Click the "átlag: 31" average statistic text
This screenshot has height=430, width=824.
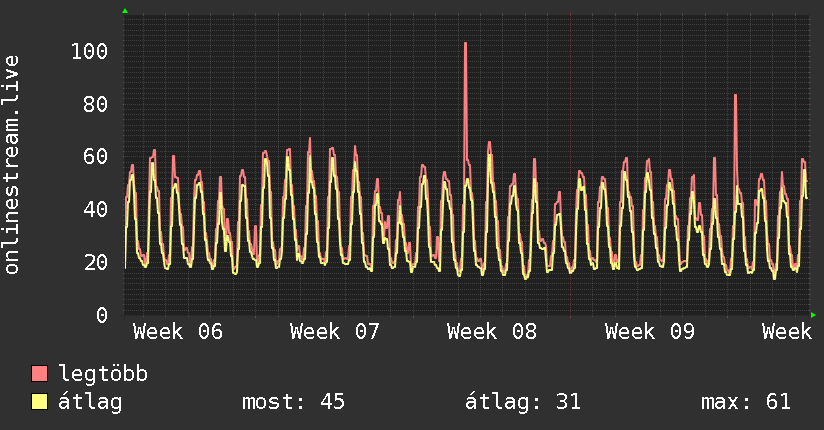(523, 402)
